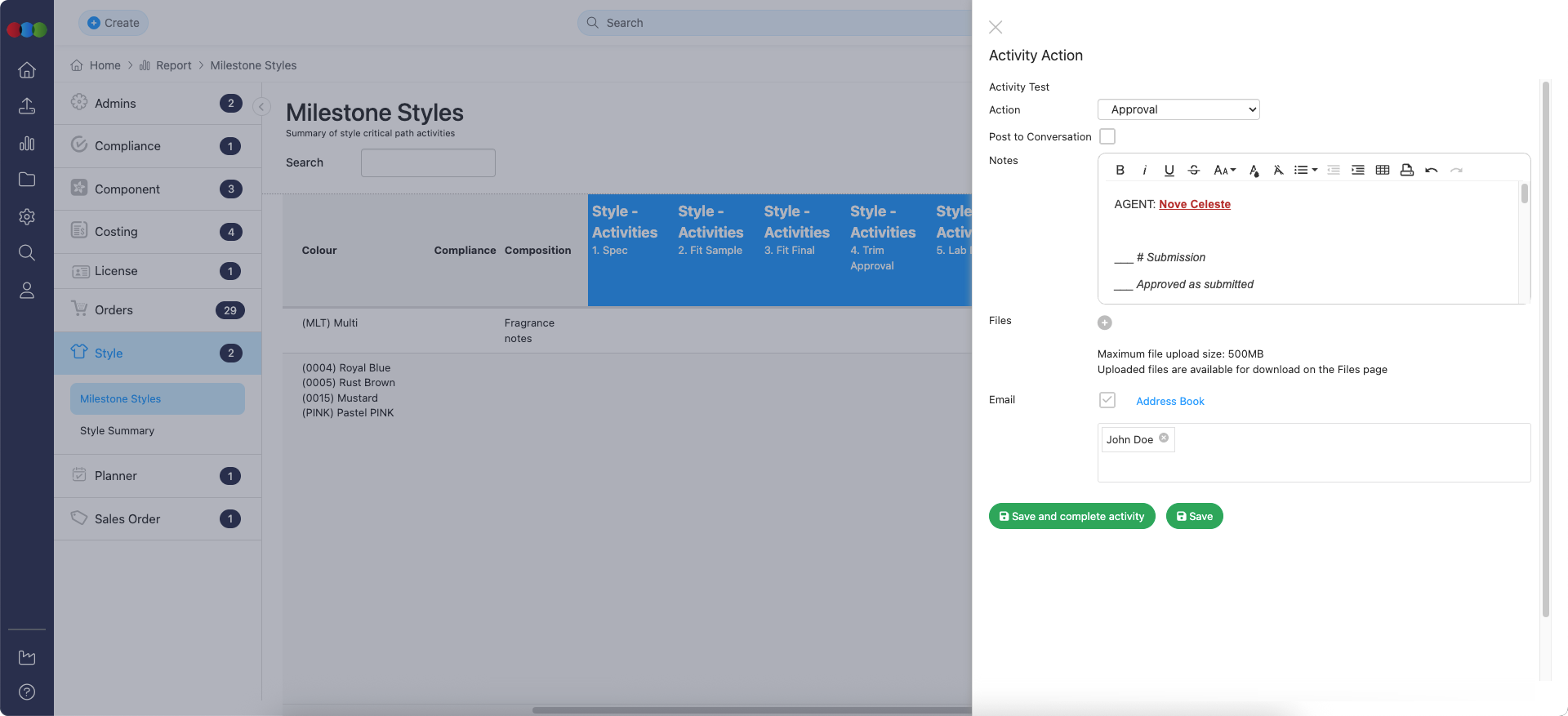Image resolution: width=1568 pixels, height=716 pixels.
Task: Expand the list style dropdown
Action: [x=1305, y=170]
